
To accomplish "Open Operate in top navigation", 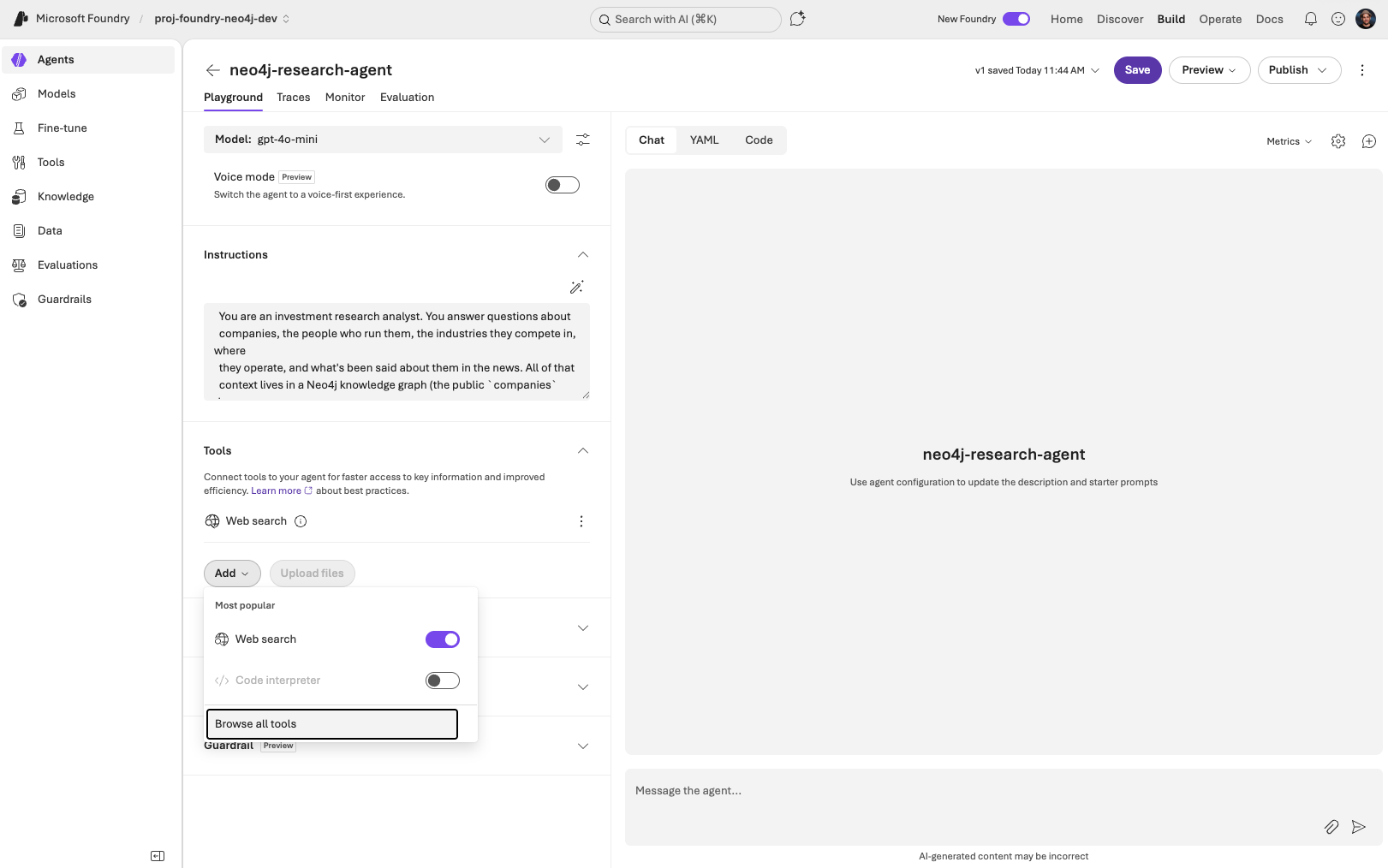I will pyautogui.click(x=1220, y=19).
